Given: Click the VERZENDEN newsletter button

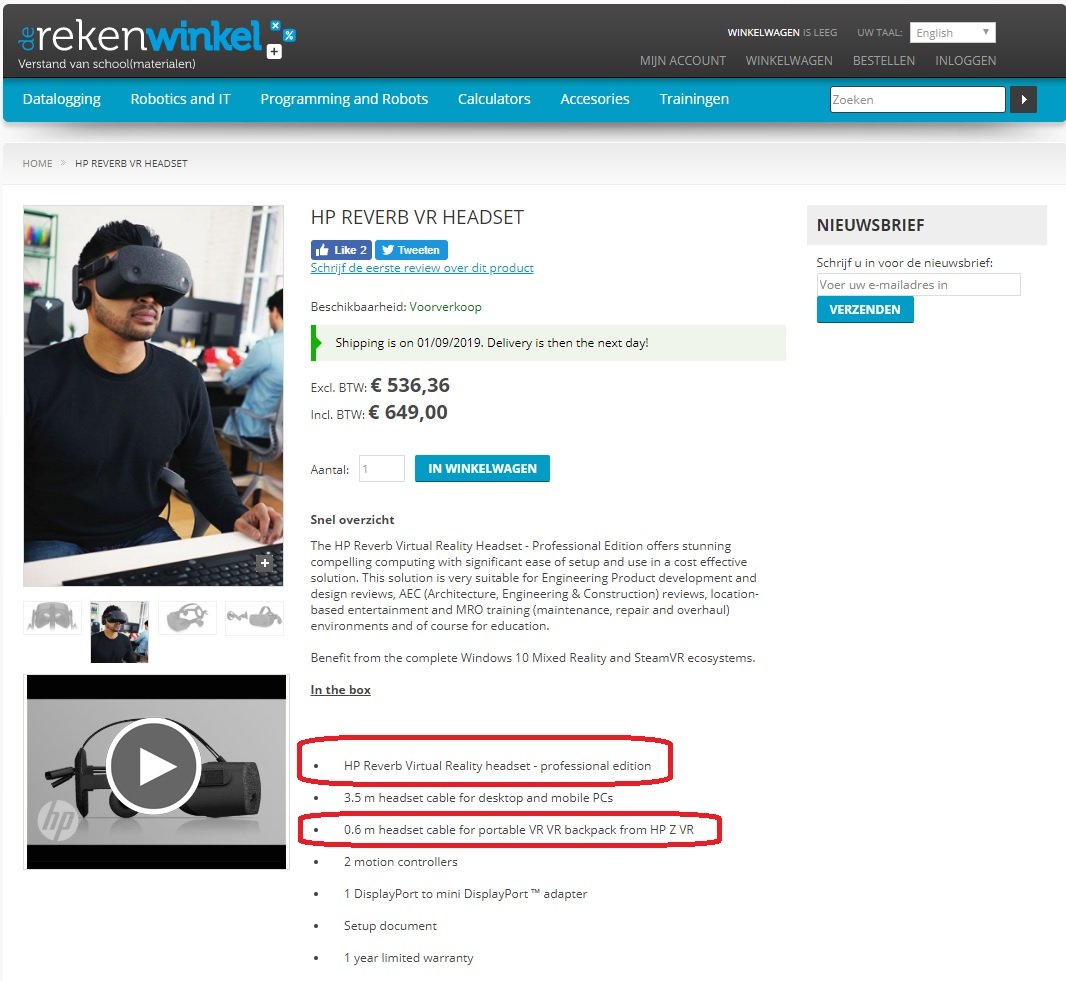Looking at the screenshot, I should pyautogui.click(x=865, y=309).
